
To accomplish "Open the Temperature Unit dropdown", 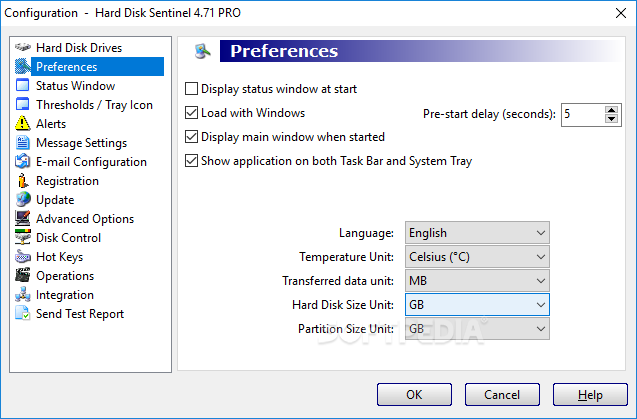I will pos(477,257).
